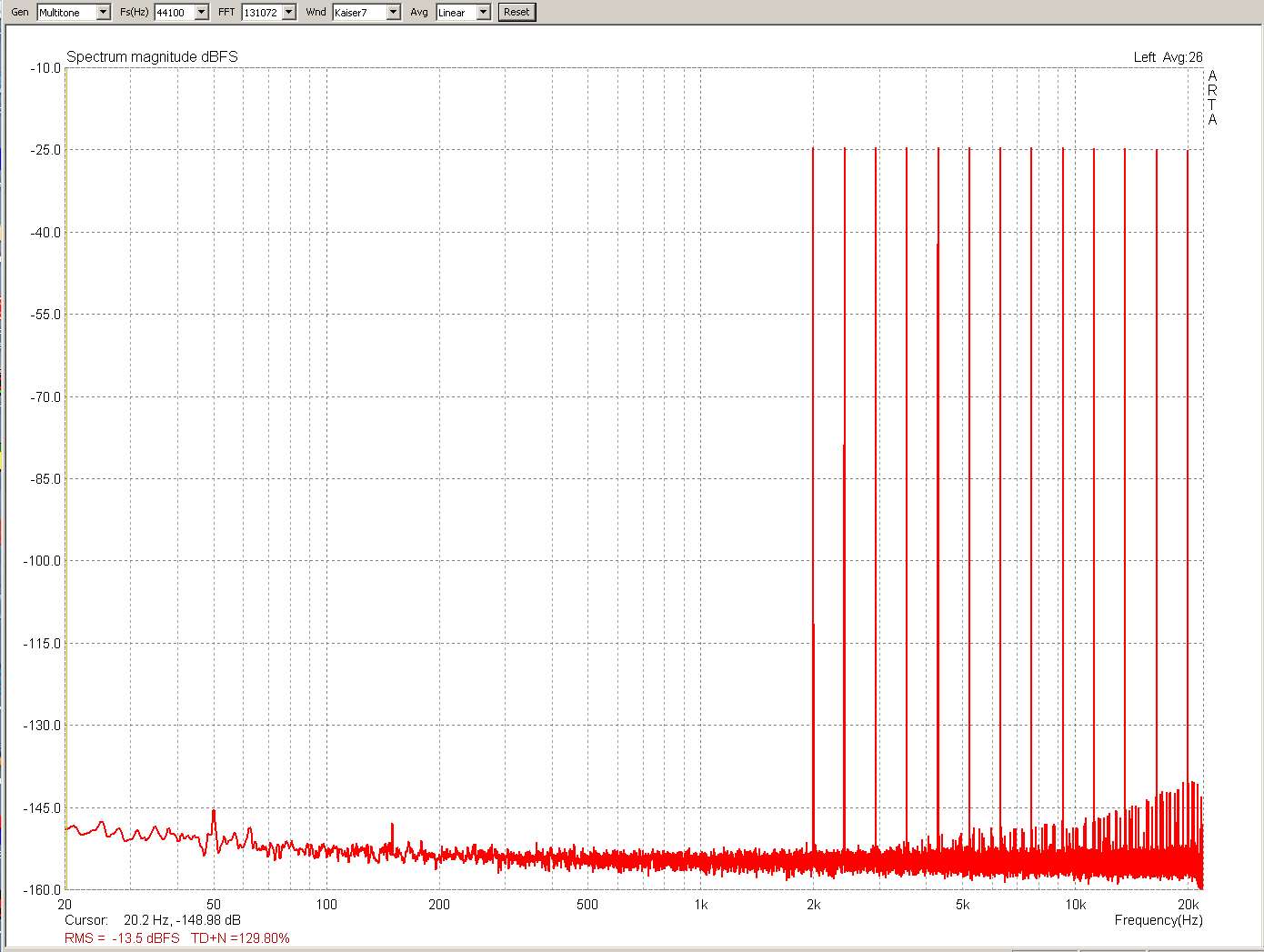Click the ARTA vertical logo text
Viewport: 1264px width, 952px height.
(1212, 97)
